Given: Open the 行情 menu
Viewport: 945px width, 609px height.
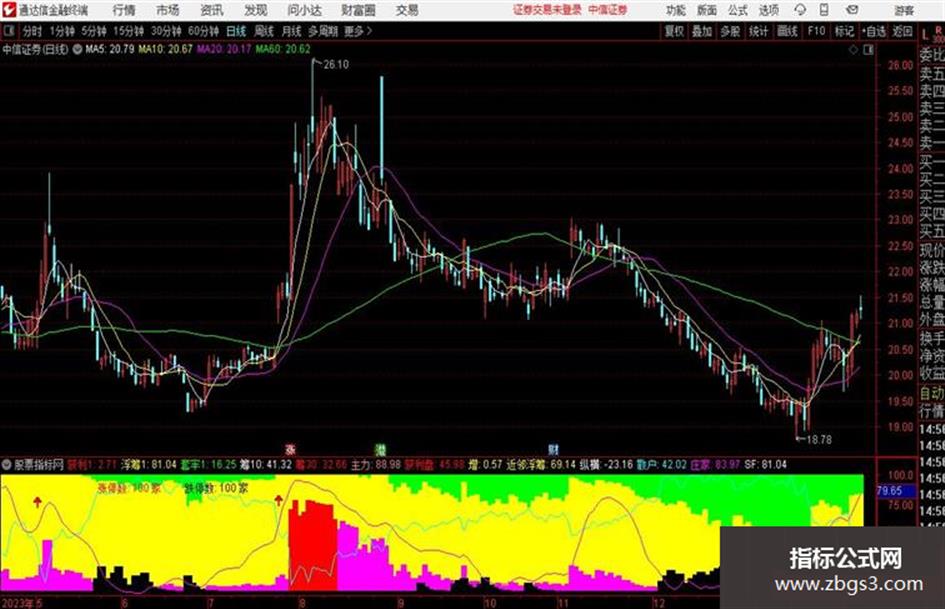Looking at the screenshot, I should coord(124,10).
